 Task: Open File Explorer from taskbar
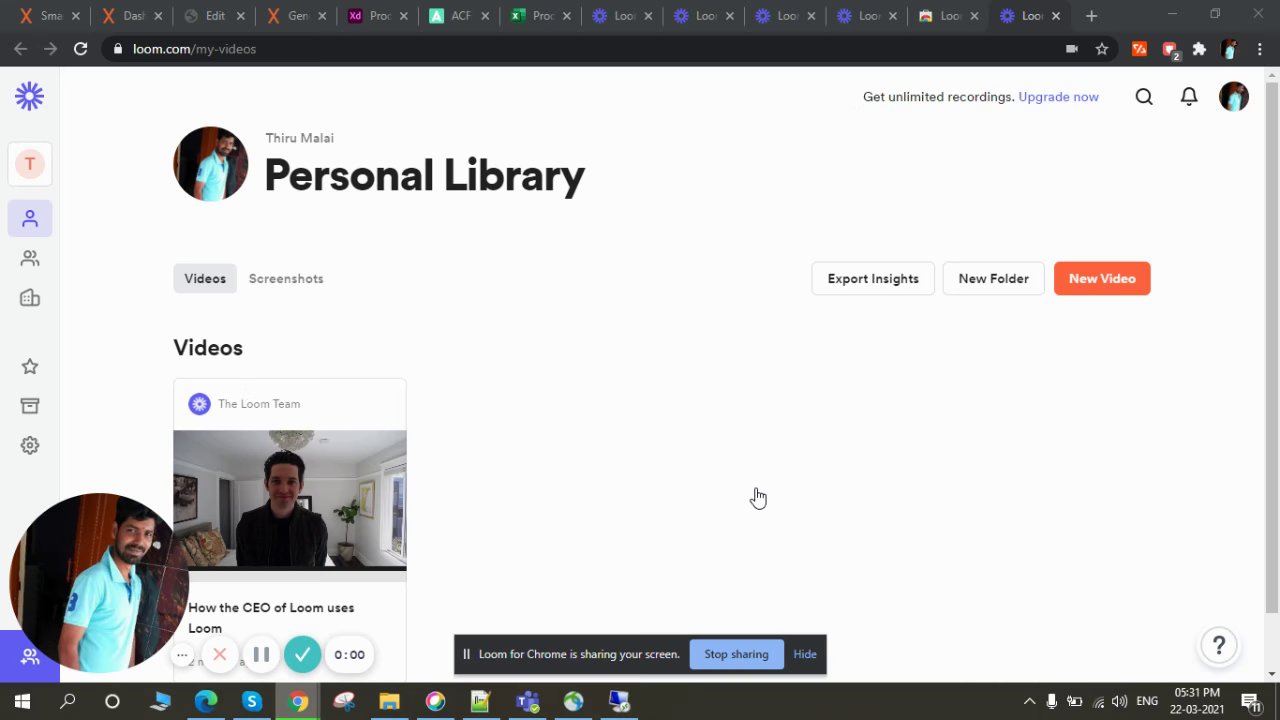click(389, 701)
